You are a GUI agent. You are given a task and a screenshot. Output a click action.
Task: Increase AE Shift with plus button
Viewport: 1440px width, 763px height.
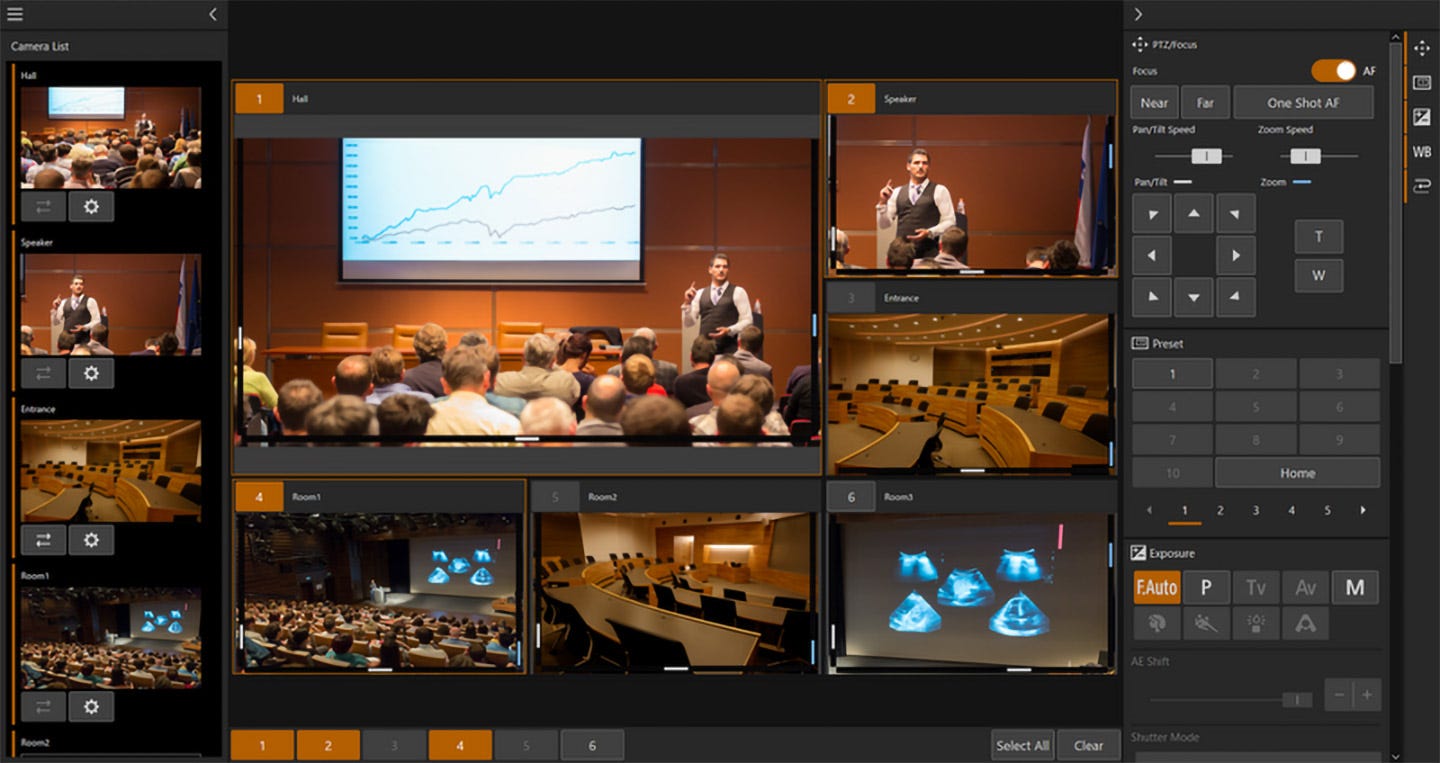pyautogui.click(x=1367, y=695)
